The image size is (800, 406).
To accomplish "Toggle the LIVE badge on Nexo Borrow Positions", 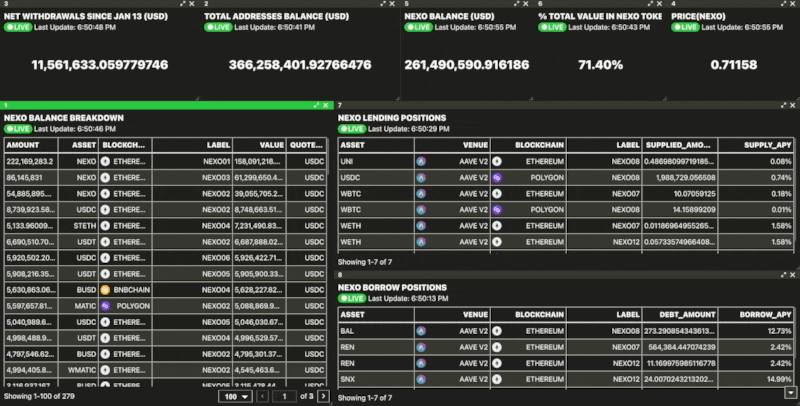I will point(352,298).
